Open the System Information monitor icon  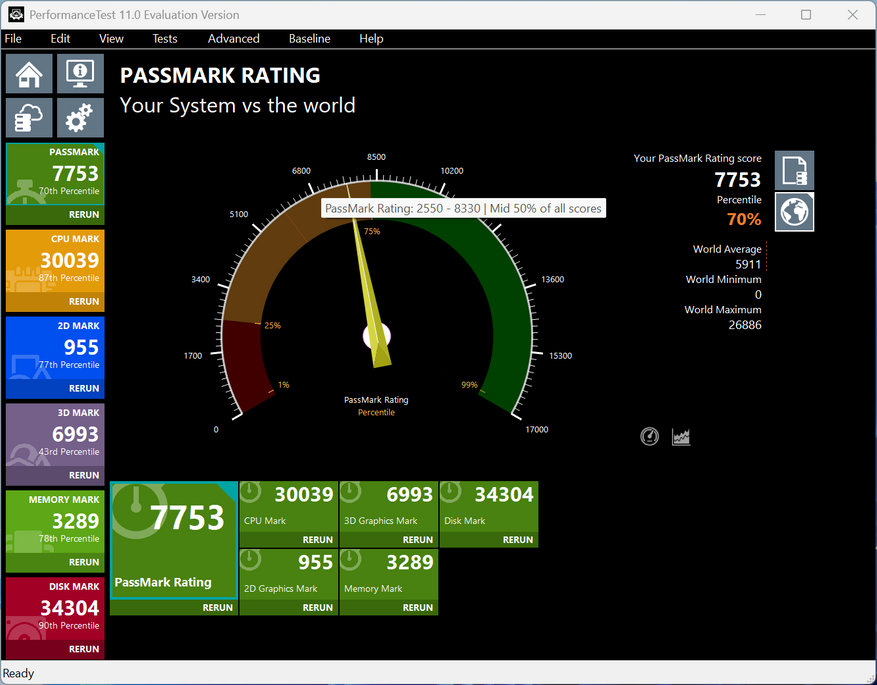tap(80, 73)
